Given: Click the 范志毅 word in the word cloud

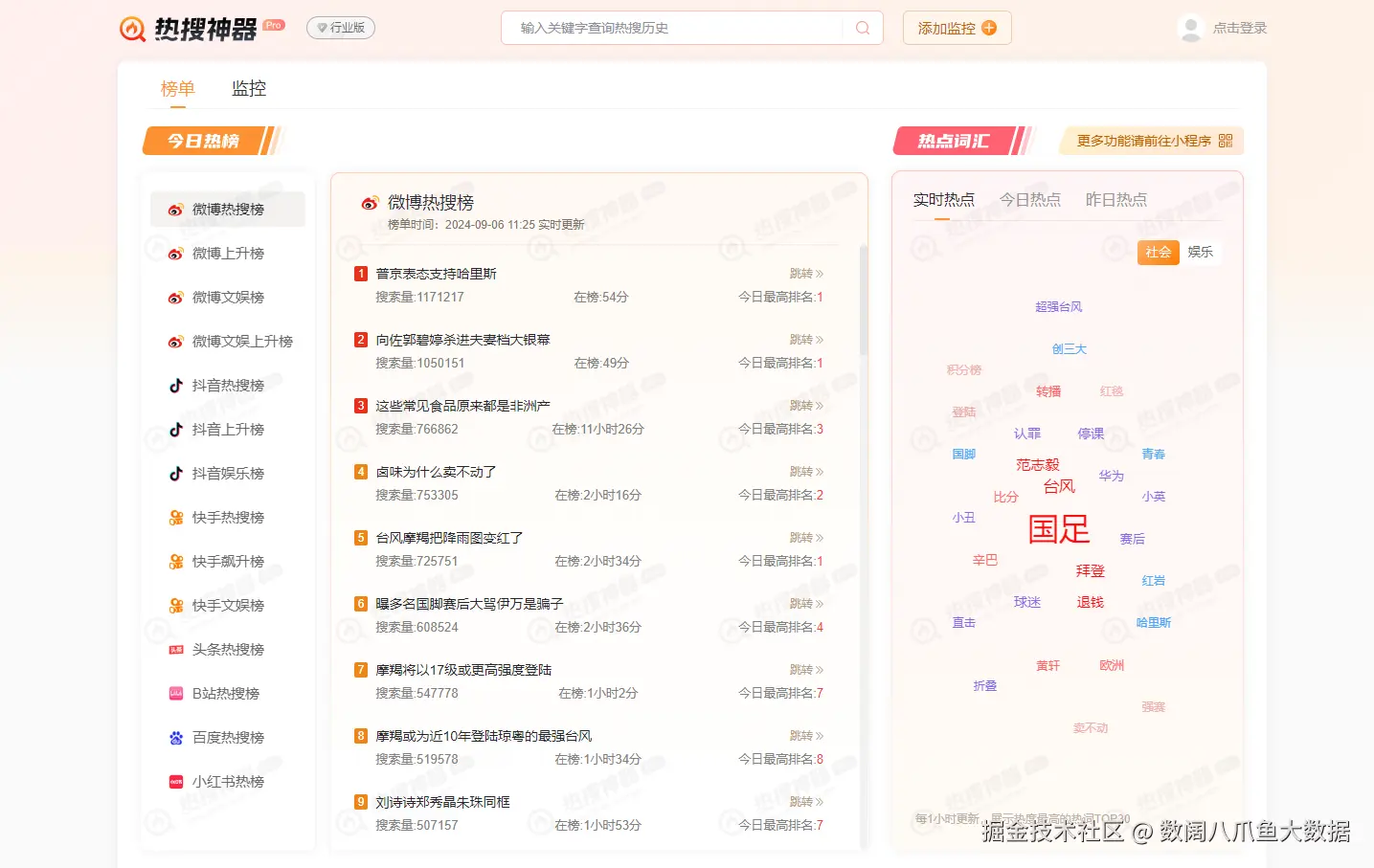Looking at the screenshot, I should click(1038, 464).
